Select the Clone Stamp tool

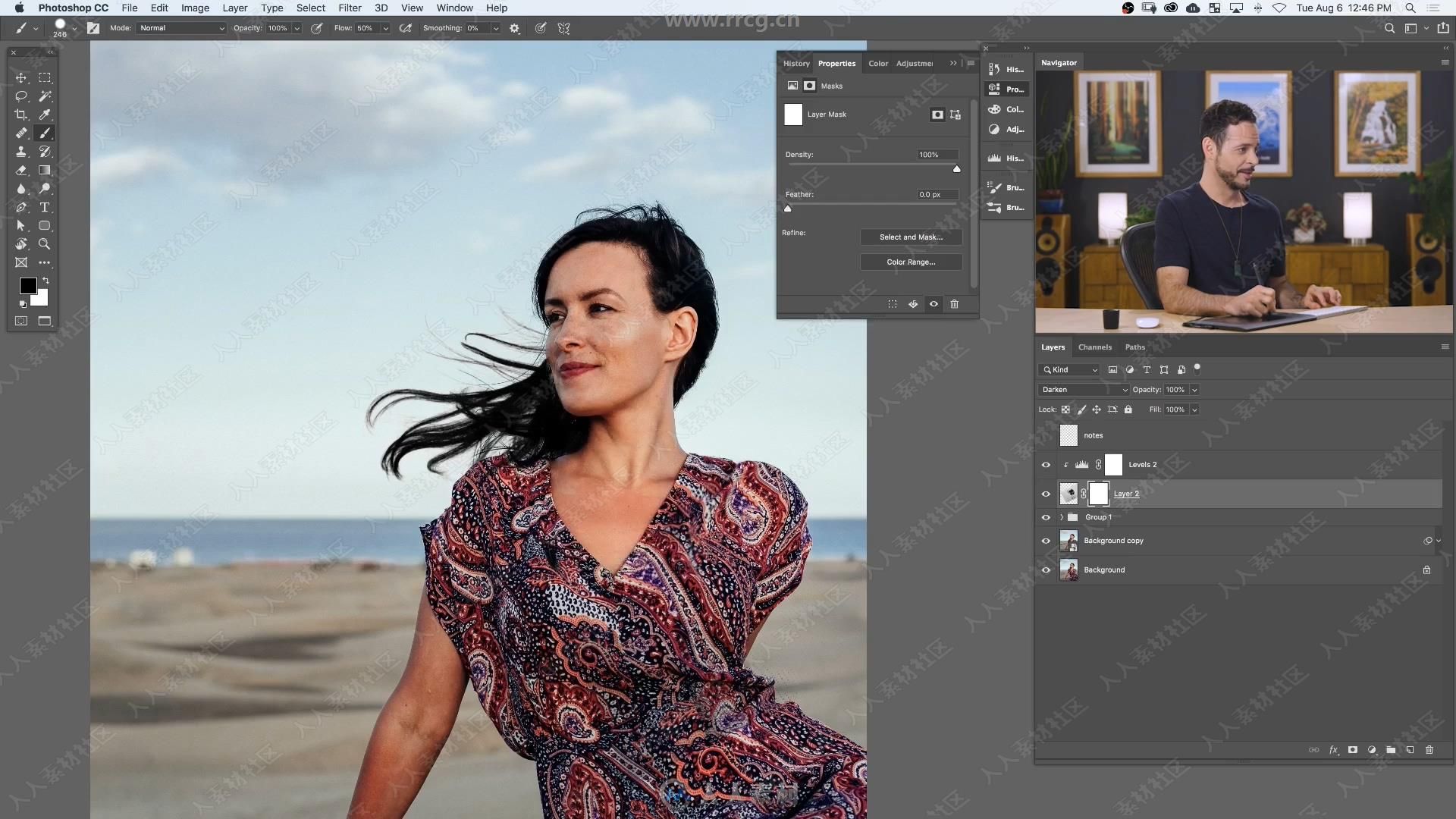point(21,151)
